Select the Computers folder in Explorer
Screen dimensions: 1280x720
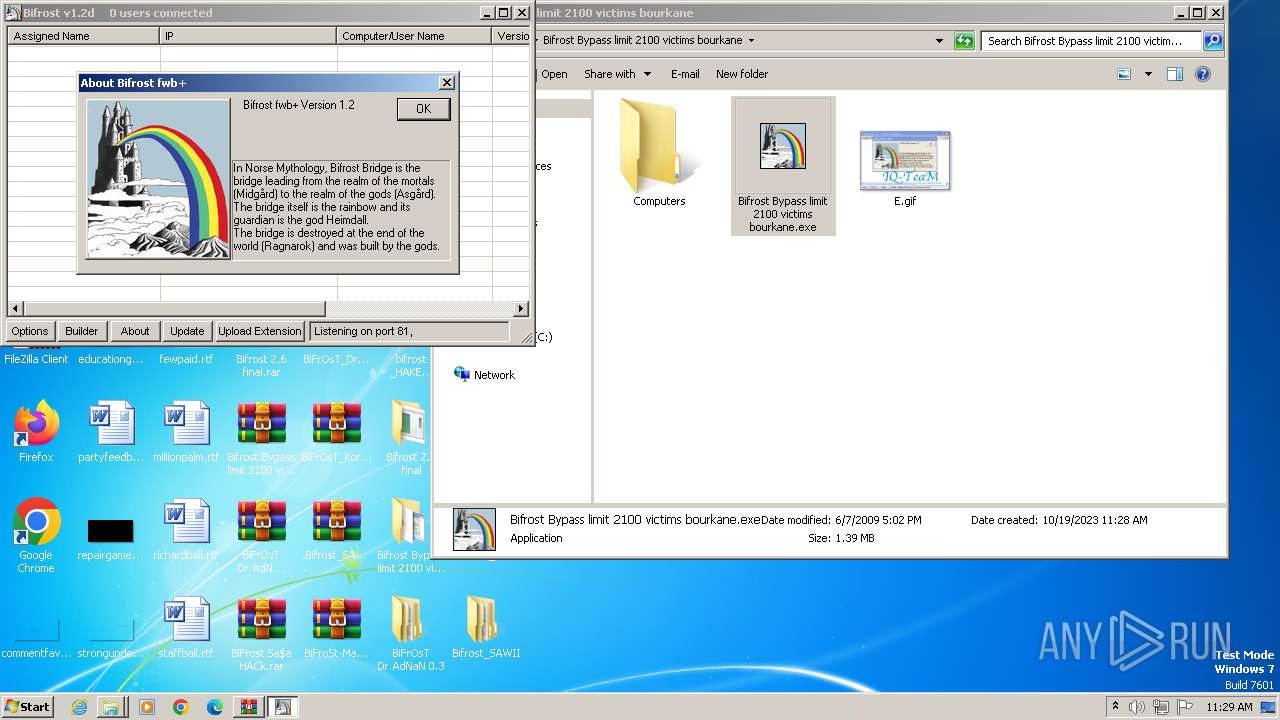pyautogui.click(x=659, y=153)
